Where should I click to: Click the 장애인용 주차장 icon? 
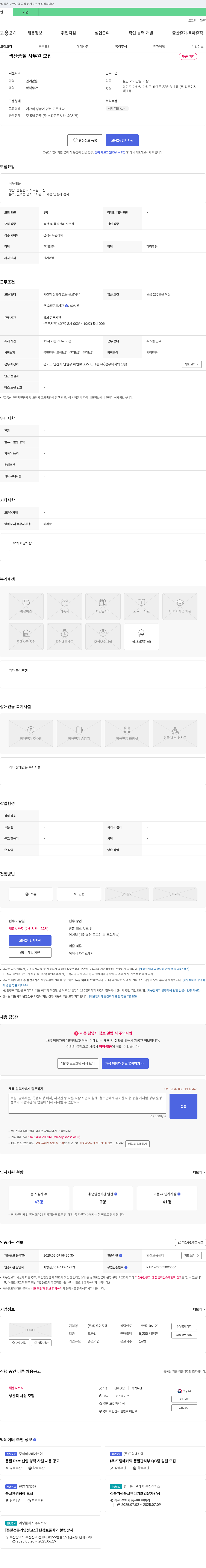point(31,733)
